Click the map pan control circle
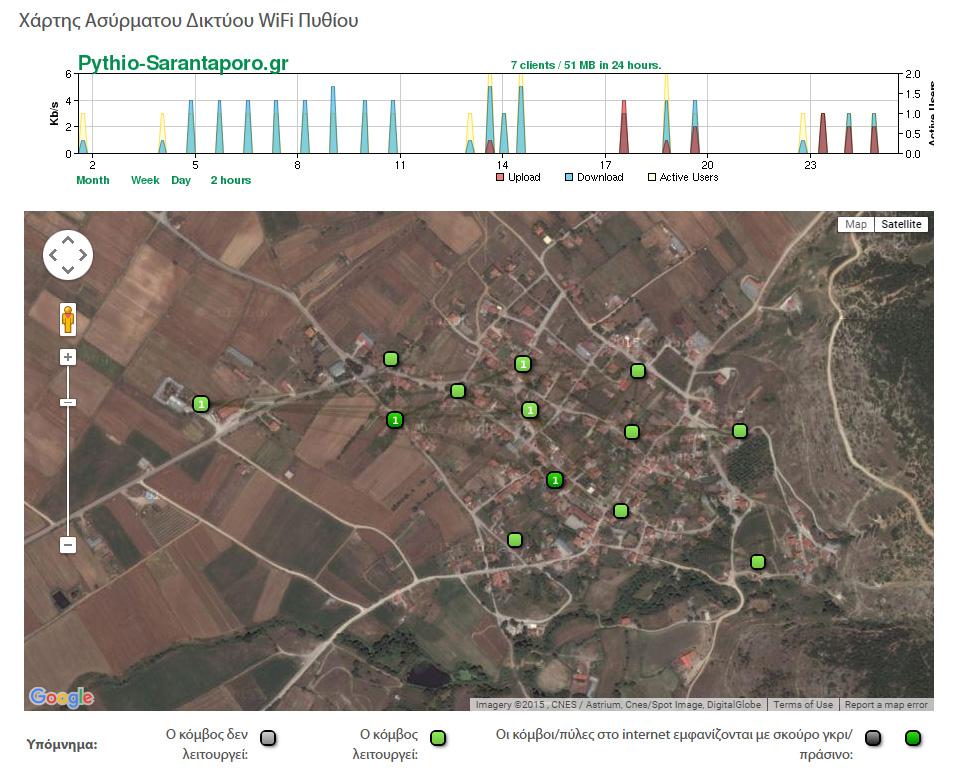 68,255
